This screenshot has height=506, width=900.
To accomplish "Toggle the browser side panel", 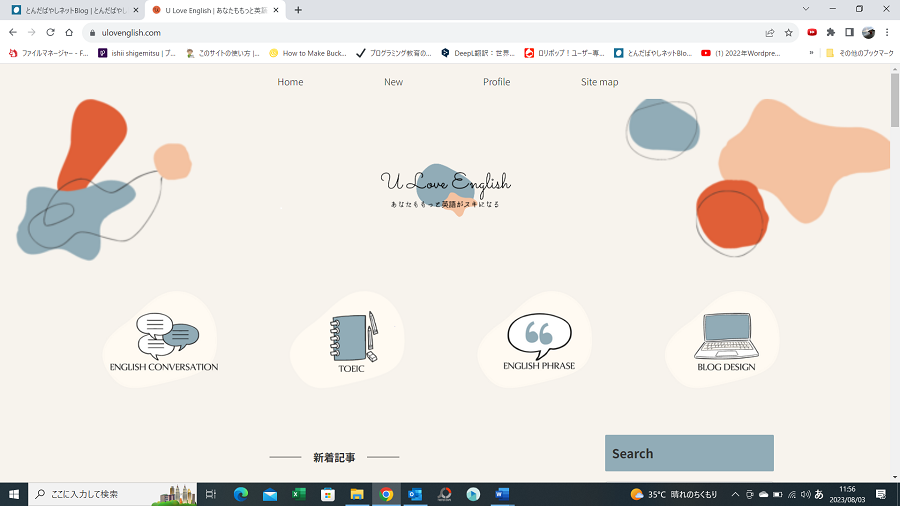I will point(849,32).
